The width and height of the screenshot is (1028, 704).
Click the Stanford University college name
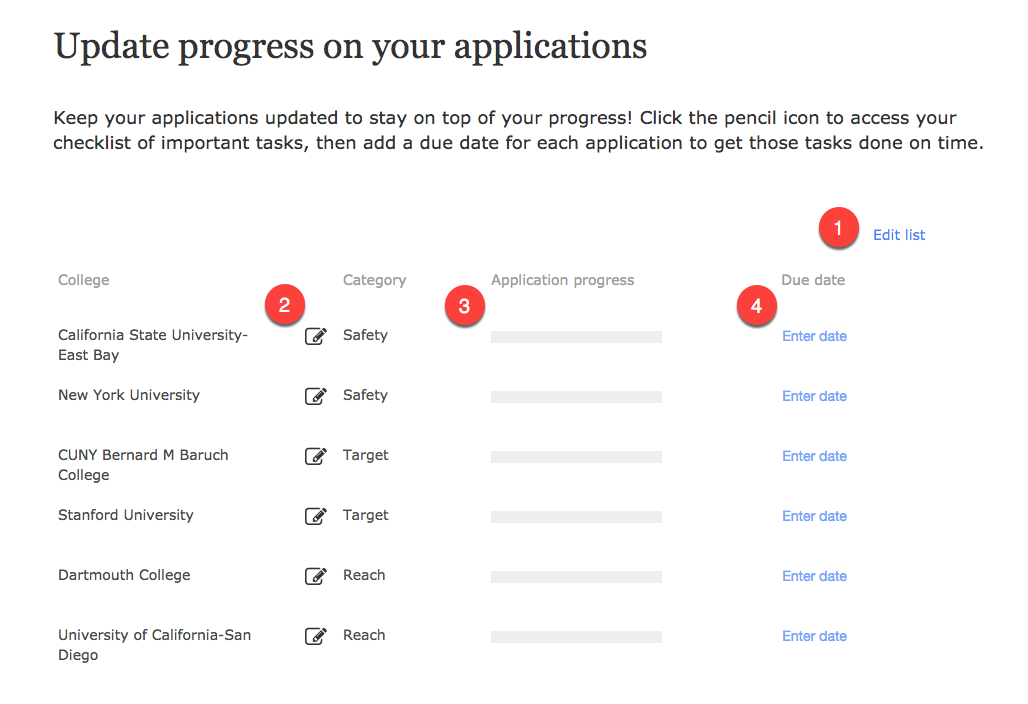pyautogui.click(x=126, y=515)
